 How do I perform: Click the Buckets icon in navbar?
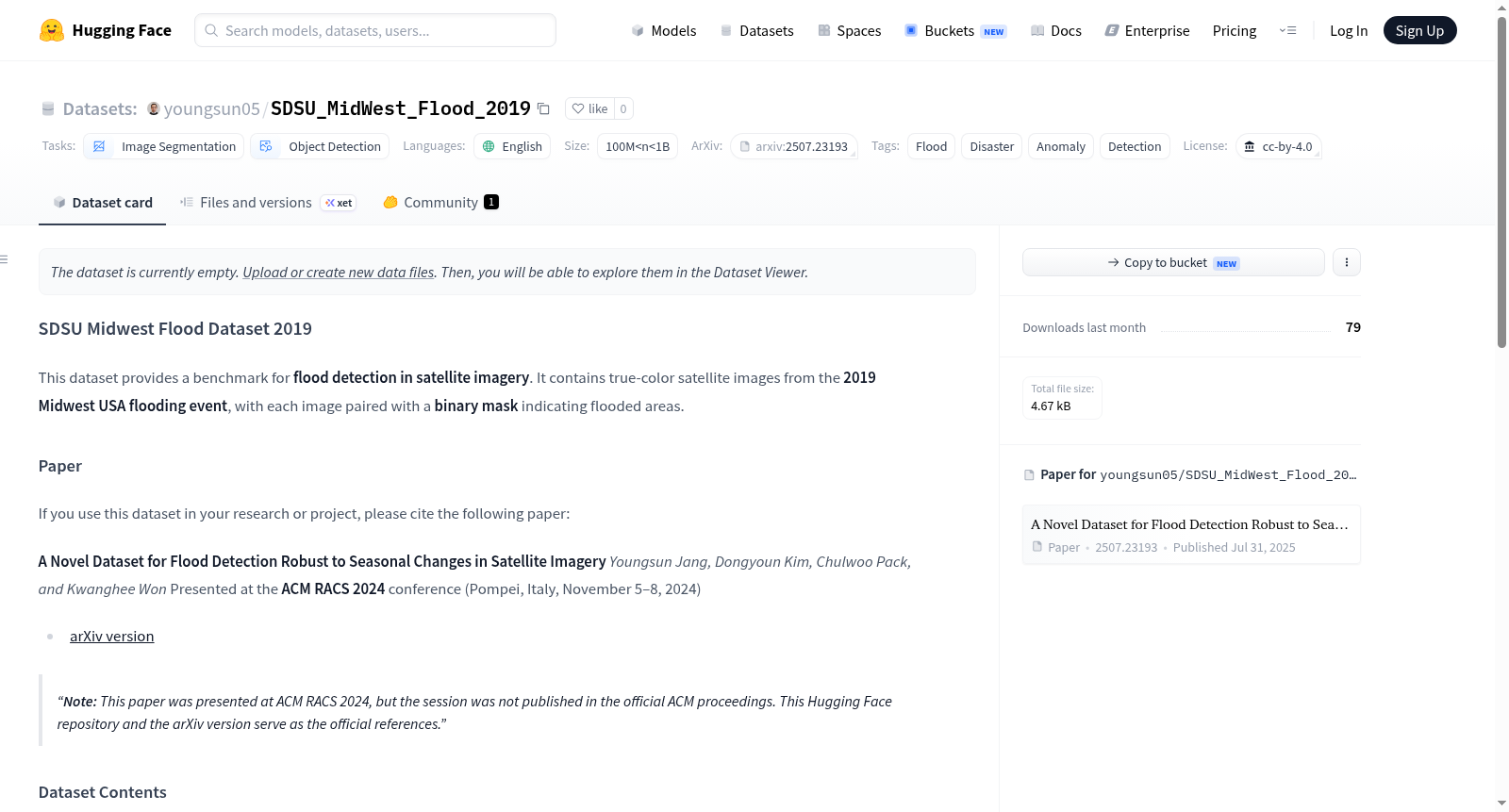tap(911, 30)
